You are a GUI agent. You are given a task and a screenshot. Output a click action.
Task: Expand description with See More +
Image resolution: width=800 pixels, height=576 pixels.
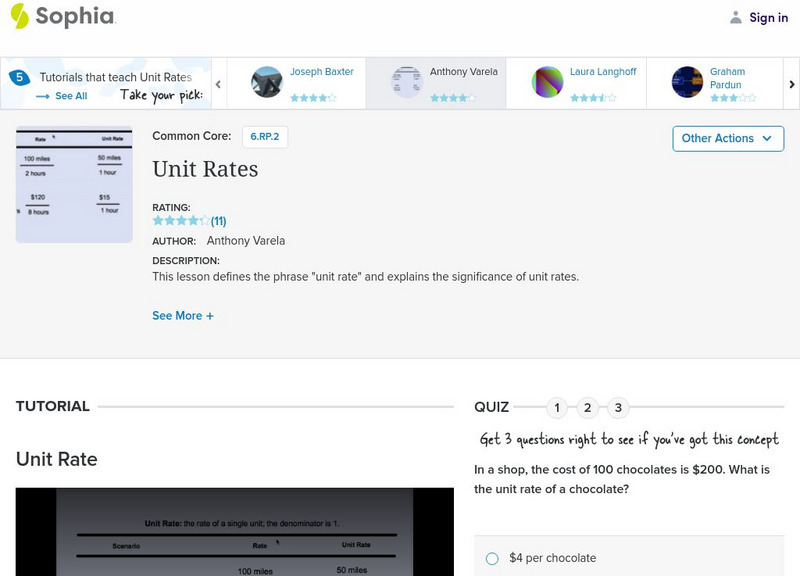coord(183,316)
